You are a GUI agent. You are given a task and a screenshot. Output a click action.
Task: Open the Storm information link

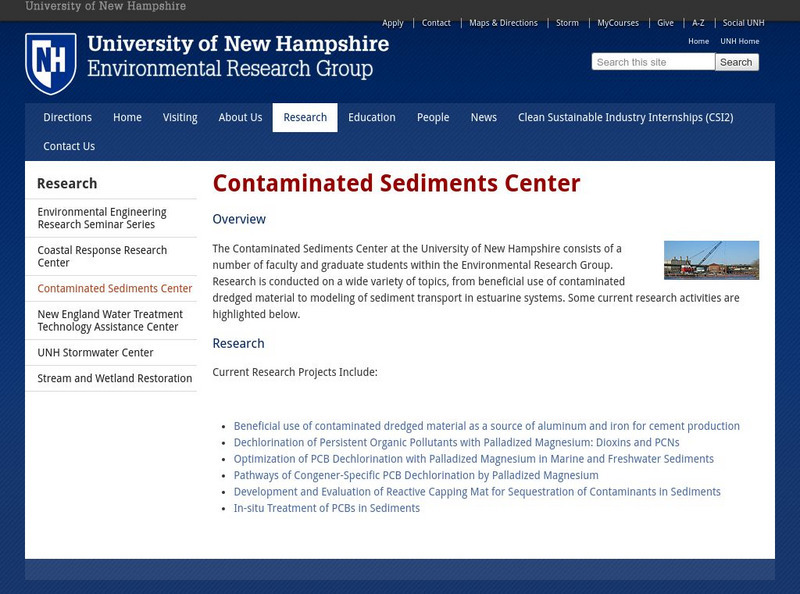pos(567,22)
